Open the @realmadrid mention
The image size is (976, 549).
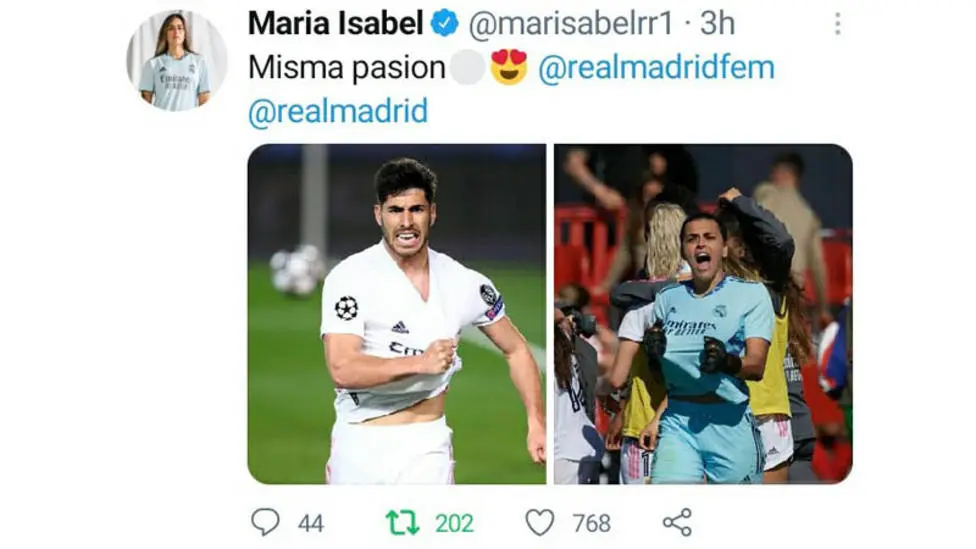338,111
